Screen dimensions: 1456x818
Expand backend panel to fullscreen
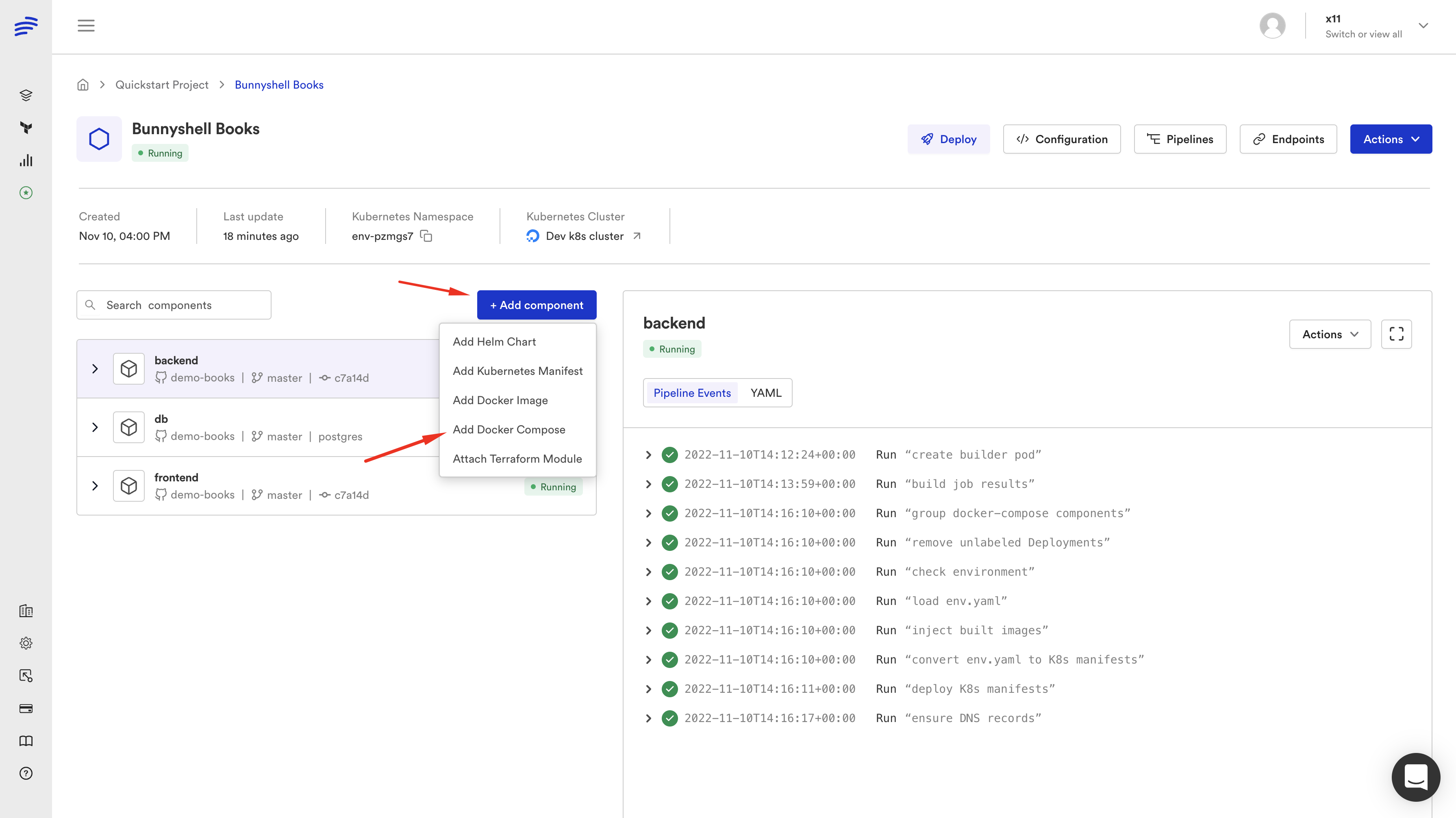(1396, 334)
